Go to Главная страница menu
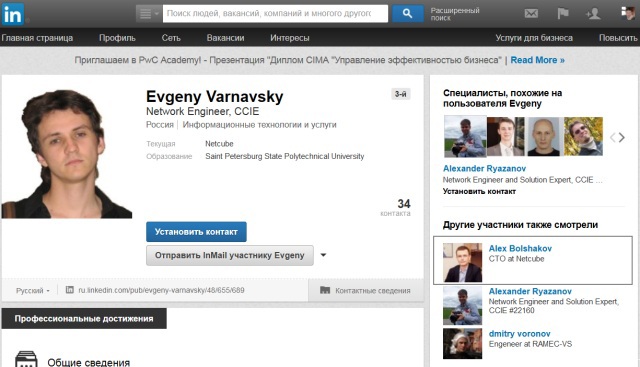The width and height of the screenshot is (640, 367). coord(37,38)
